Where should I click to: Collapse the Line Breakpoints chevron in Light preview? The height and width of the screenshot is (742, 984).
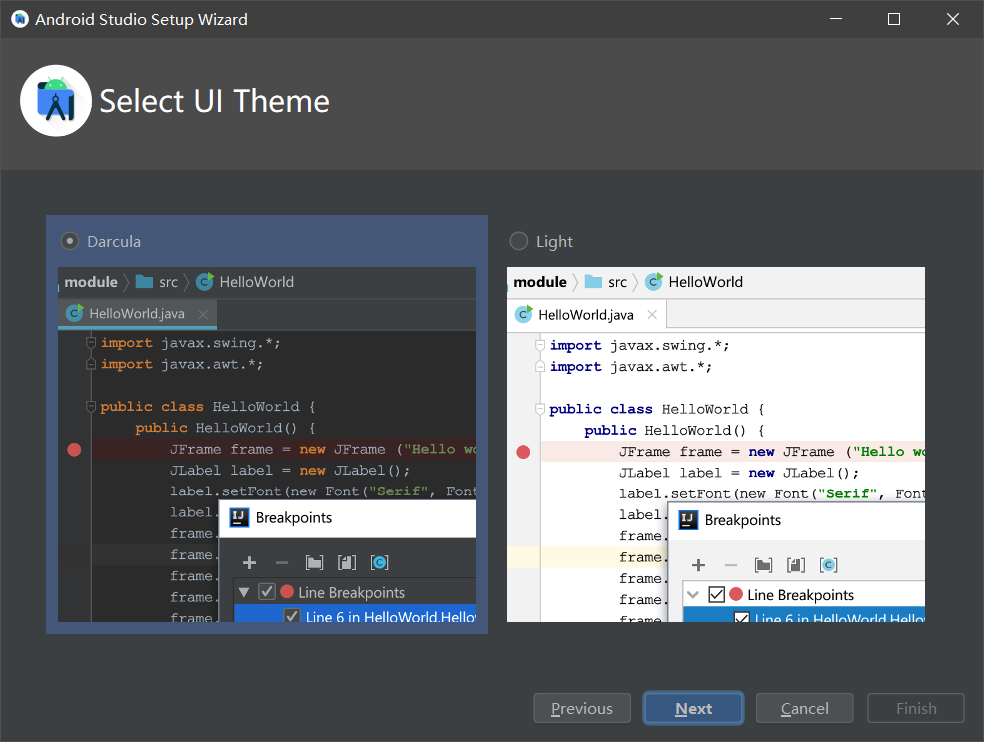point(694,594)
